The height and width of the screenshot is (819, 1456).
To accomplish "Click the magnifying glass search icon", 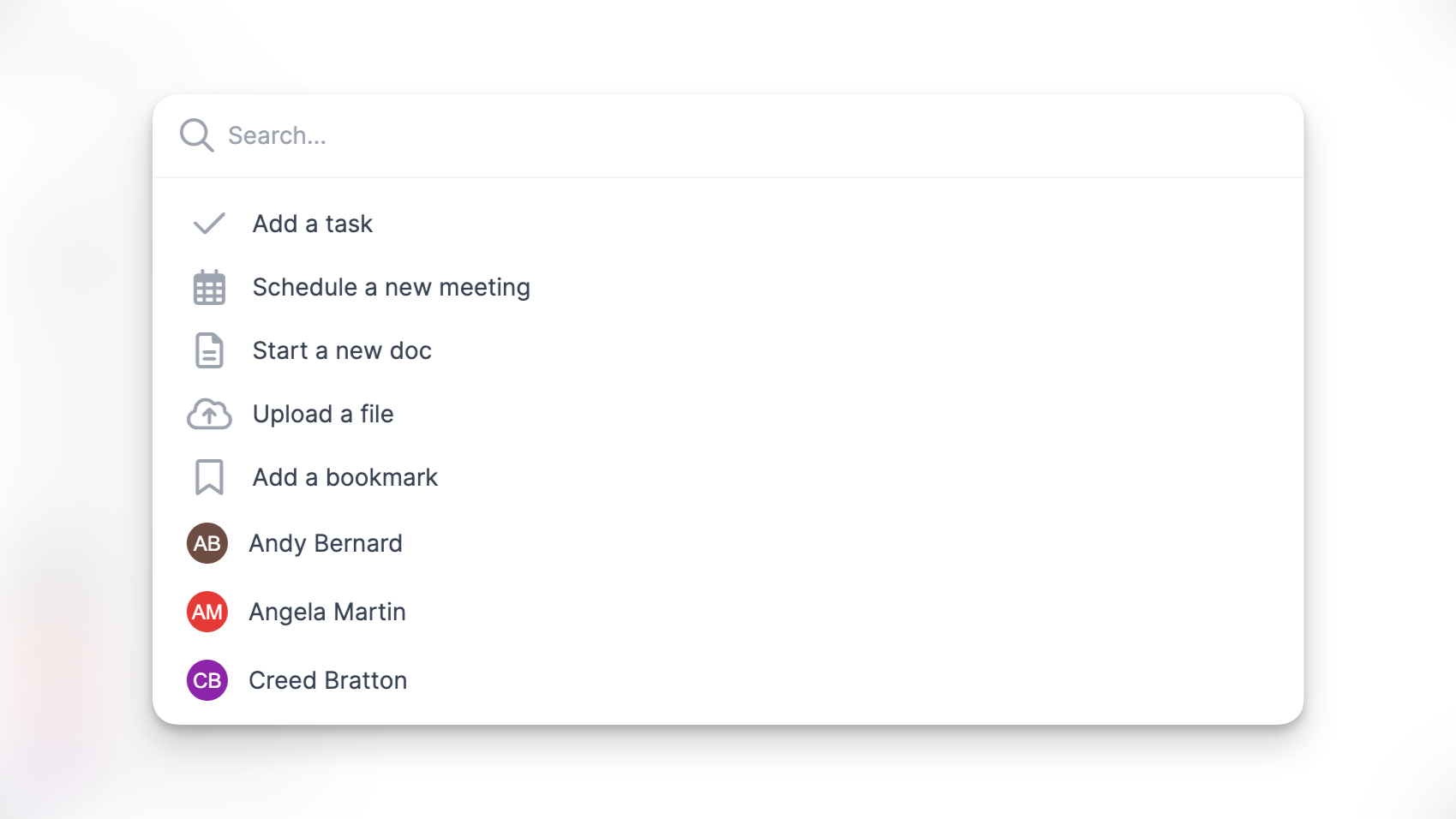I will (x=196, y=135).
